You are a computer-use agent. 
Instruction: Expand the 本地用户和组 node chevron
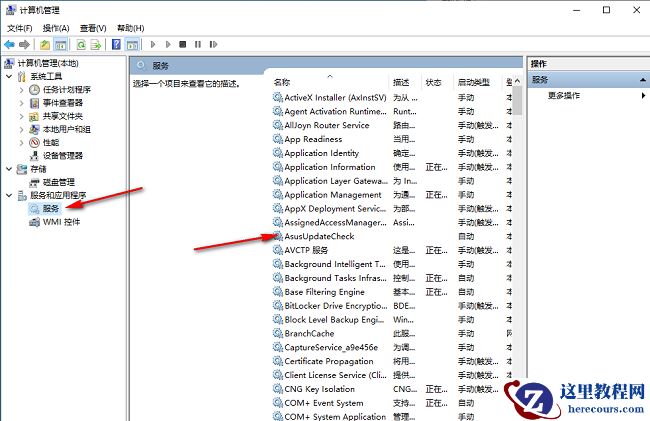pyautogui.click(x=22, y=129)
